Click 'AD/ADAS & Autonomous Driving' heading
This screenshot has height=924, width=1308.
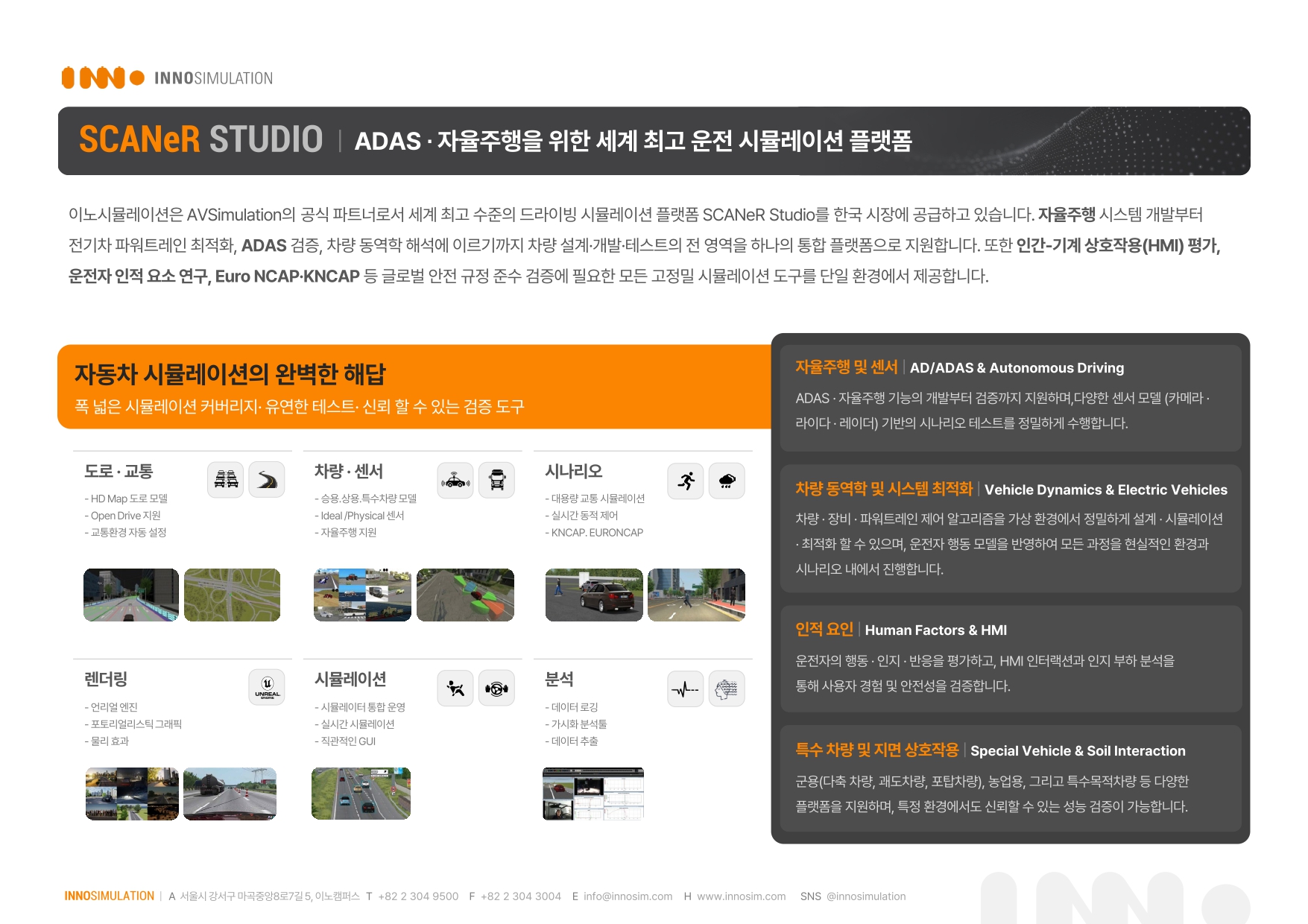[x=1017, y=367]
